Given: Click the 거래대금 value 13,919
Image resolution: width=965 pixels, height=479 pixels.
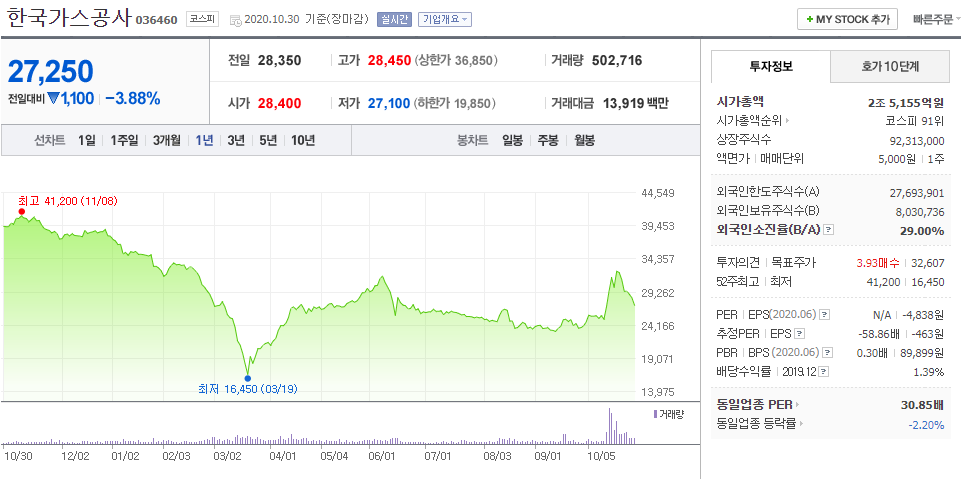Looking at the screenshot, I should [622, 103].
